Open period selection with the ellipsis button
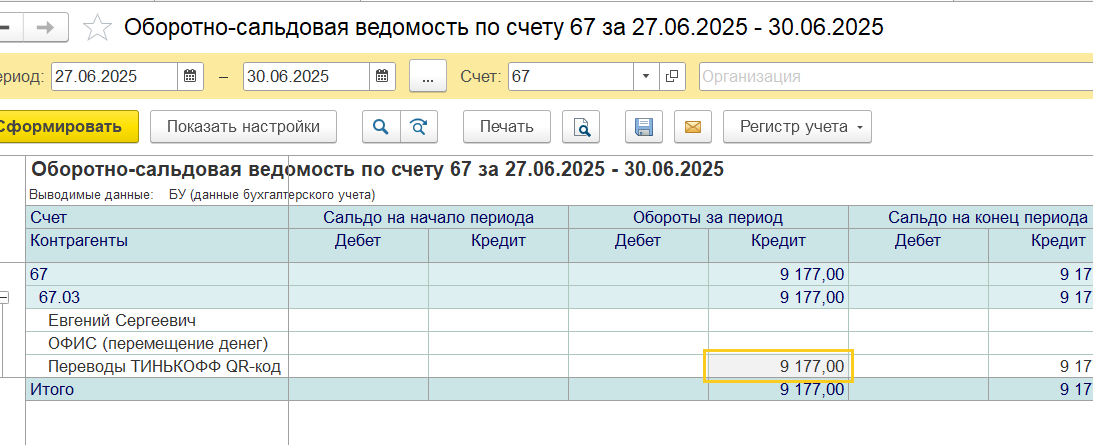 pyautogui.click(x=428, y=77)
